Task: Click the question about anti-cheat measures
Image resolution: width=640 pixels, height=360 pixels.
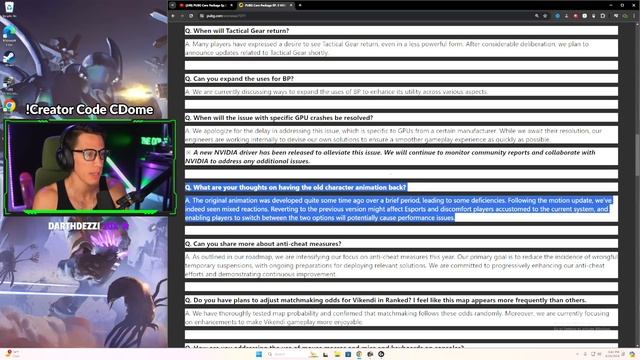Action: coord(263,244)
